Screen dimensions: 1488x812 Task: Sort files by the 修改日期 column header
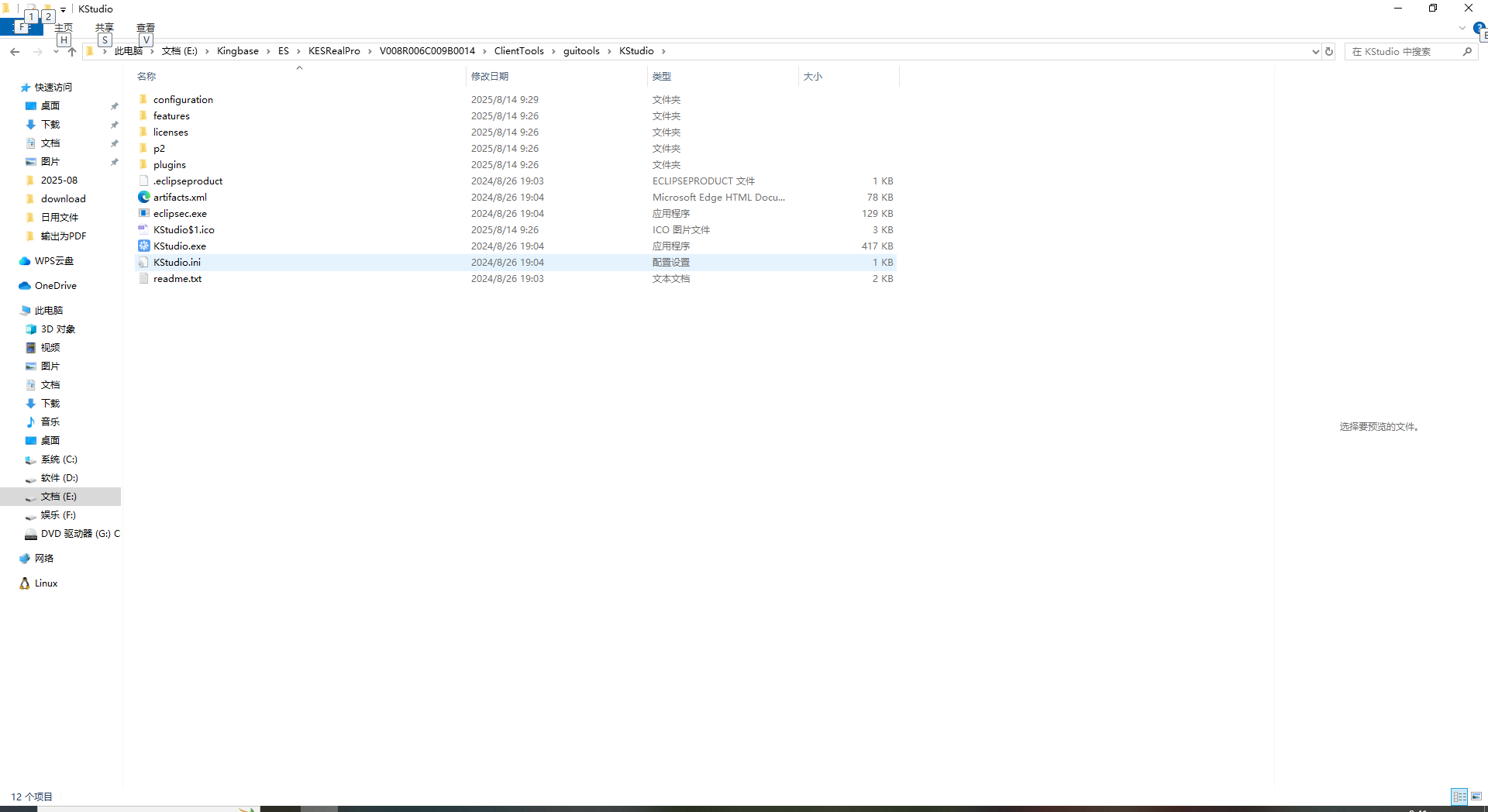pyautogui.click(x=490, y=76)
